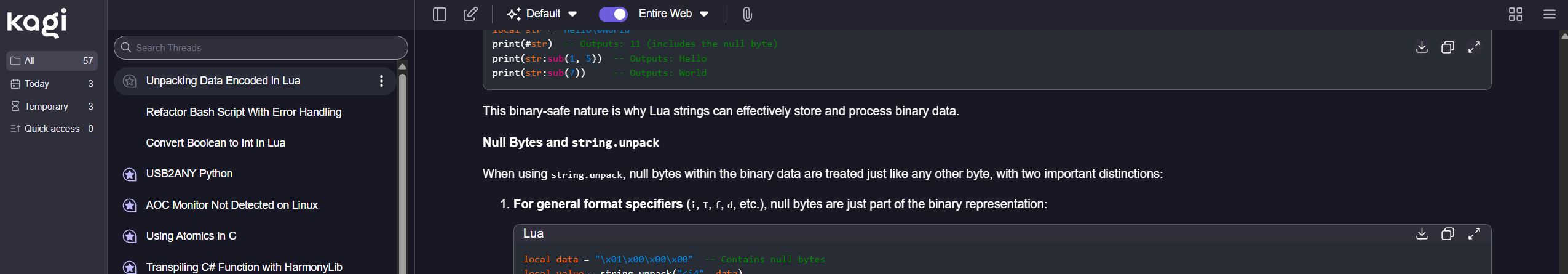Toggle the web access switch off
Screen dimensions: 1568x274
point(613,14)
